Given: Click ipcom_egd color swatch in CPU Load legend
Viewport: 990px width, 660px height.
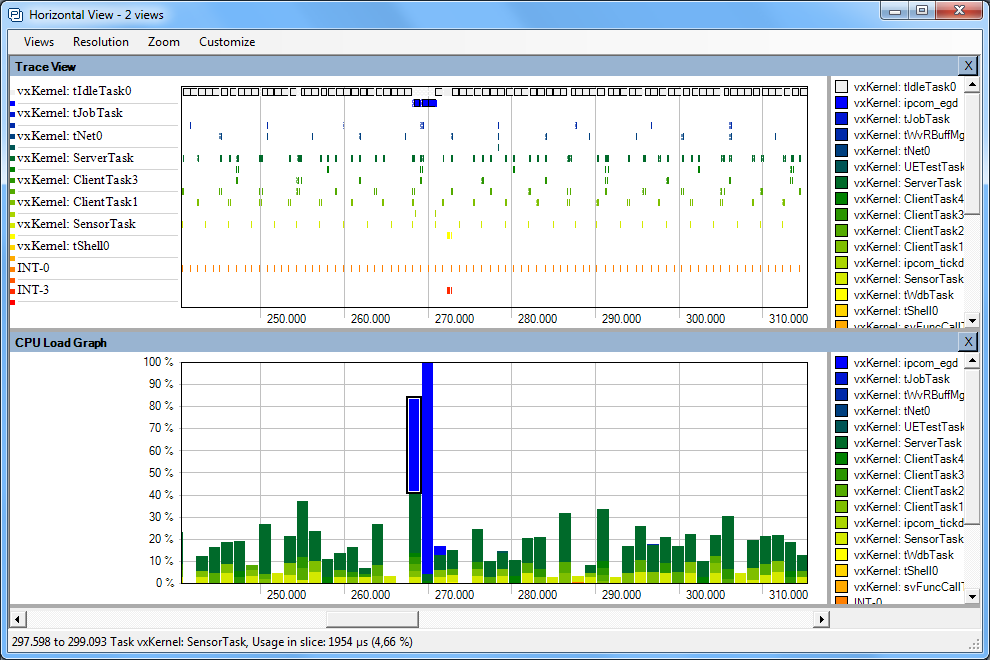Looking at the screenshot, I should pyautogui.click(x=841, y=363).
